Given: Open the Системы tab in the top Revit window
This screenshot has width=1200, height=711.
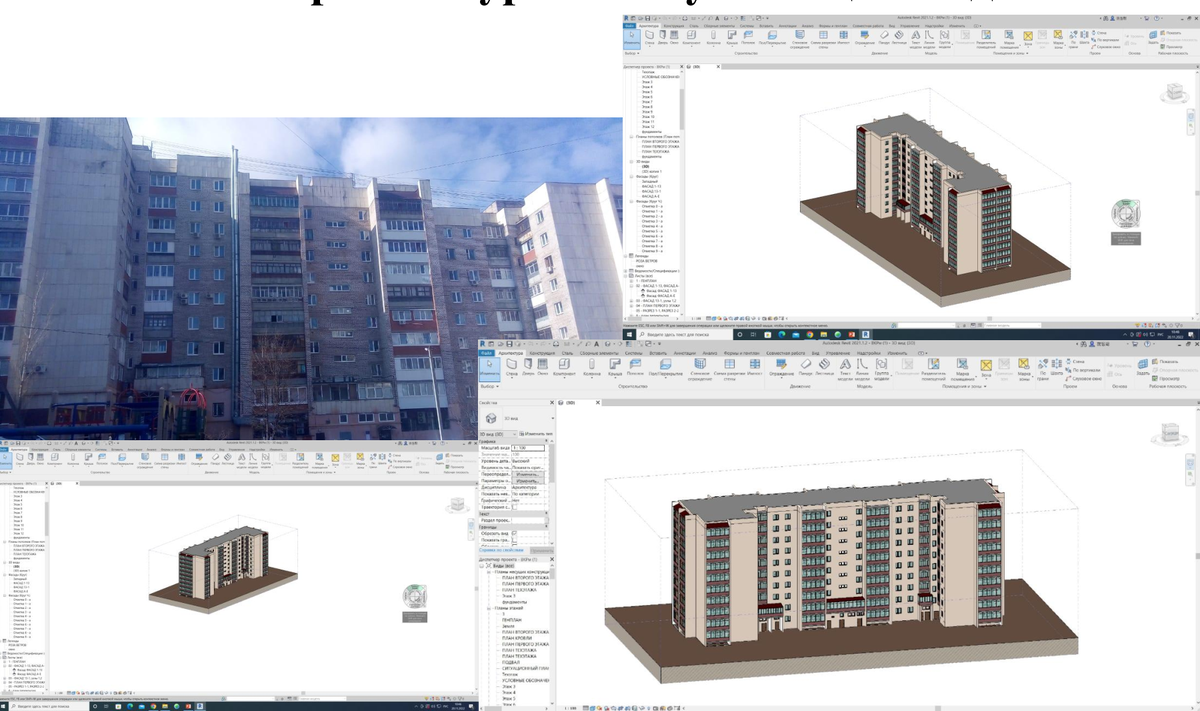Looking at the screenshot, I should click(x=747, y=26).
